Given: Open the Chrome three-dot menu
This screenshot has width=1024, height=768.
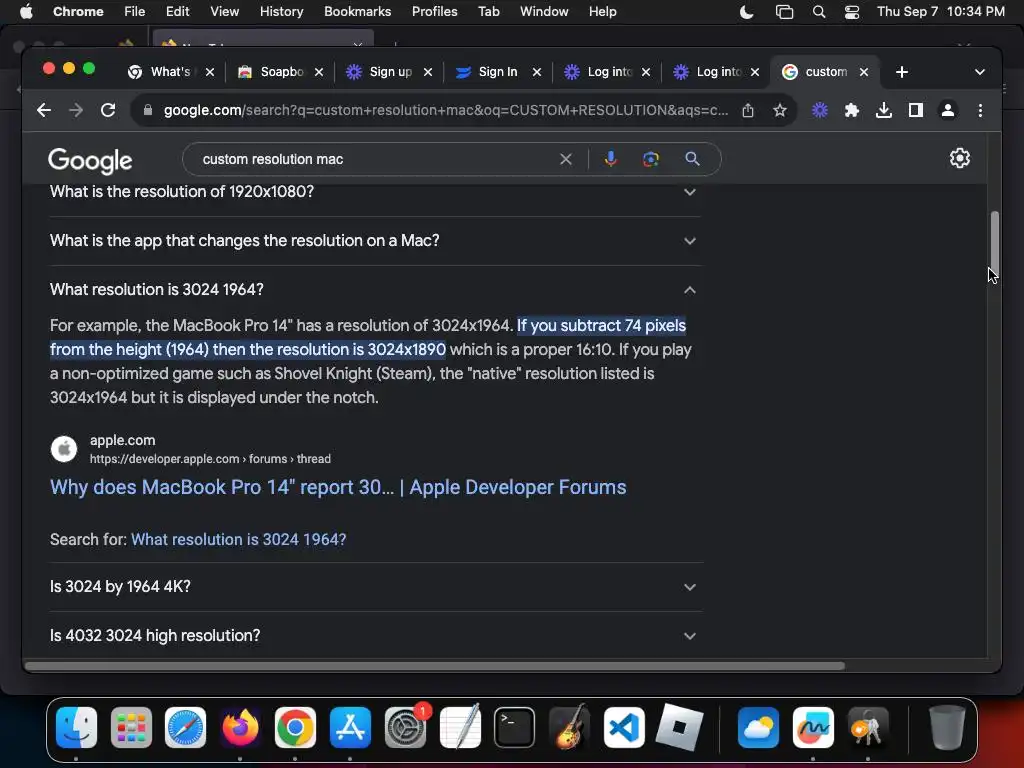Looking at the screenshot, I should [x=980, y=110].
